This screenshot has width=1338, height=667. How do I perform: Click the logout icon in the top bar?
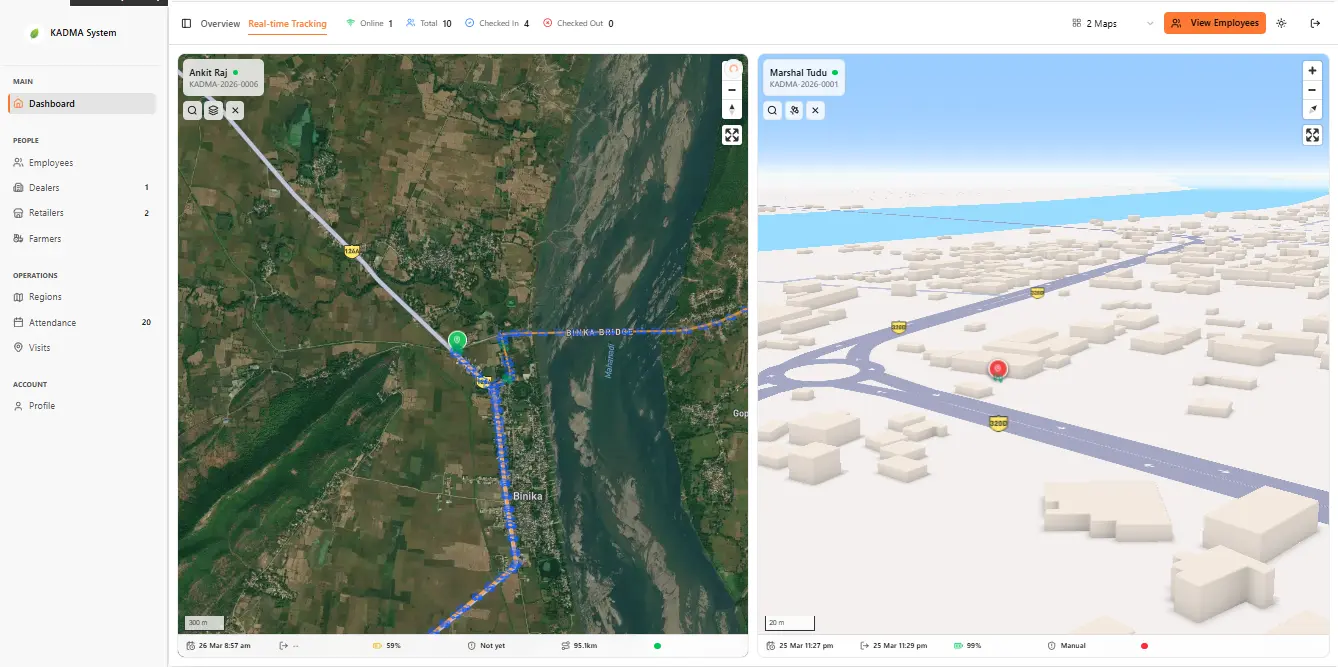pyautogui.click(x=1315, y=22)
